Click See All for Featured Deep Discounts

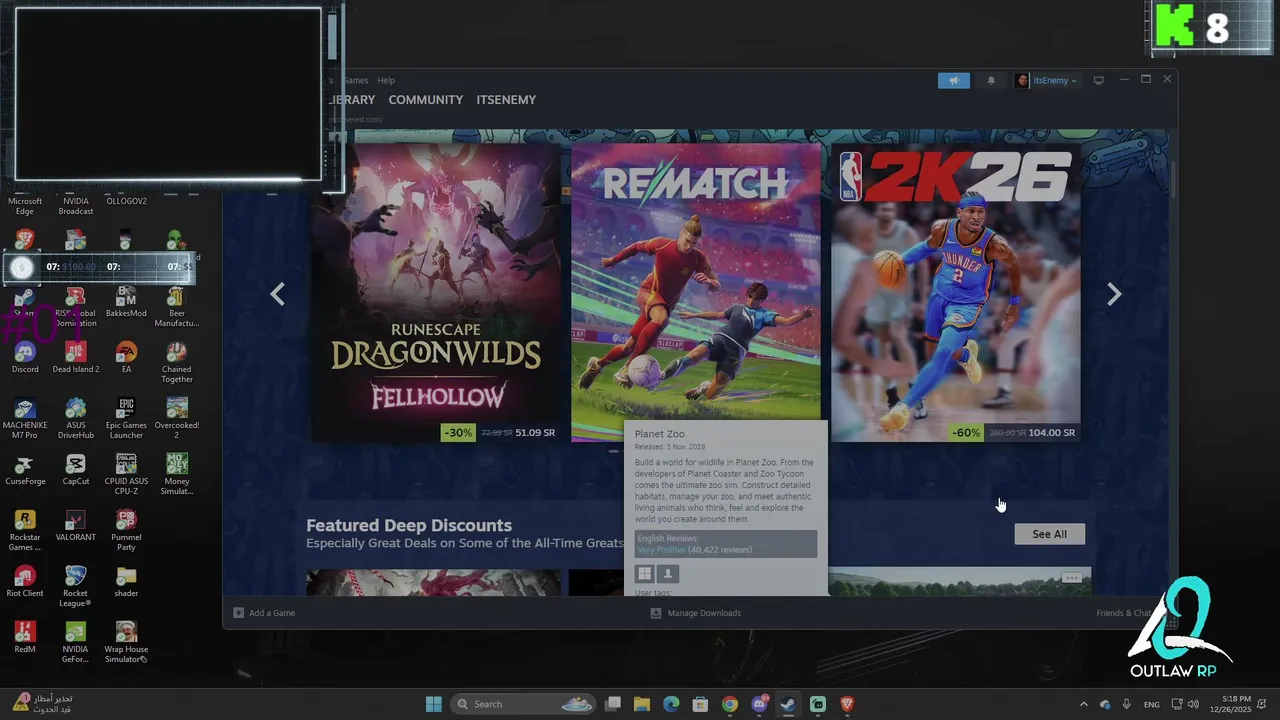(x=1049, y=534)
